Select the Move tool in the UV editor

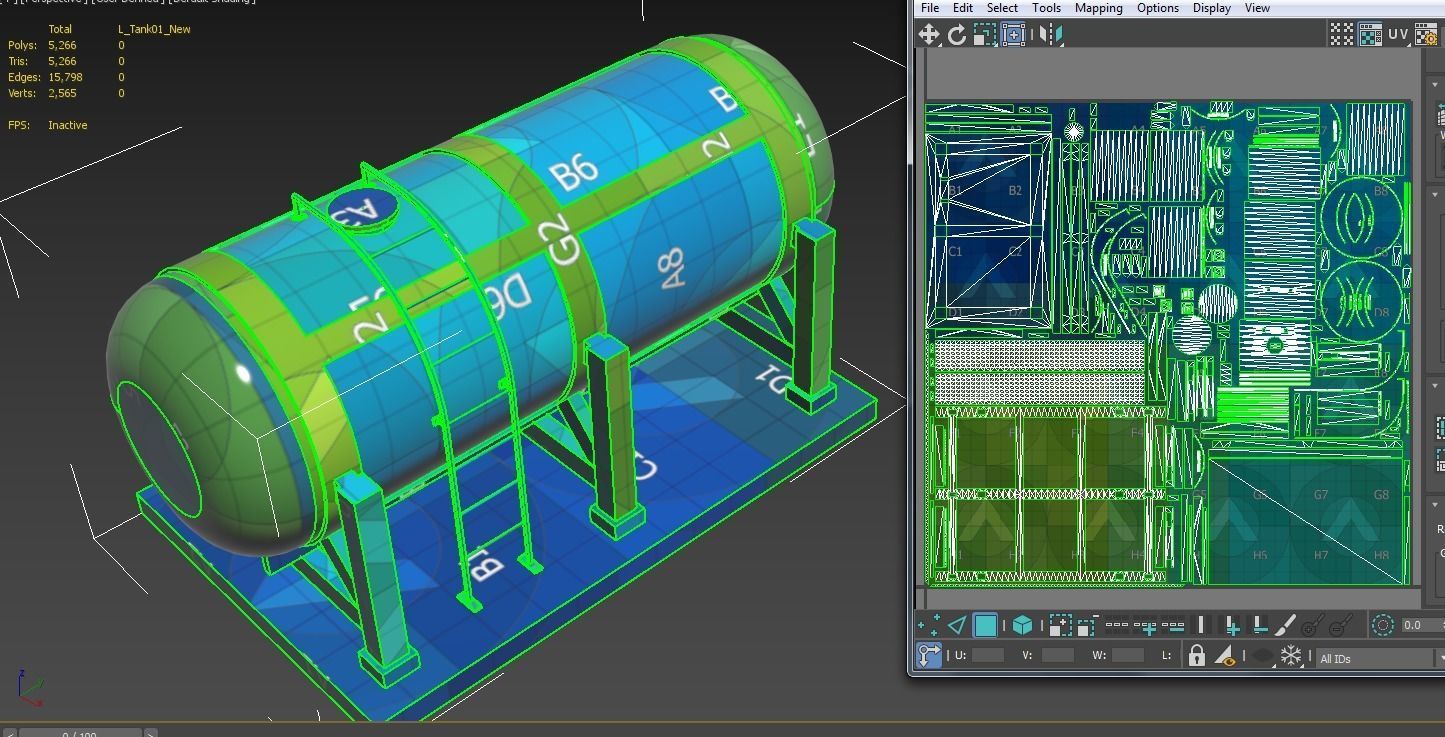929,33
